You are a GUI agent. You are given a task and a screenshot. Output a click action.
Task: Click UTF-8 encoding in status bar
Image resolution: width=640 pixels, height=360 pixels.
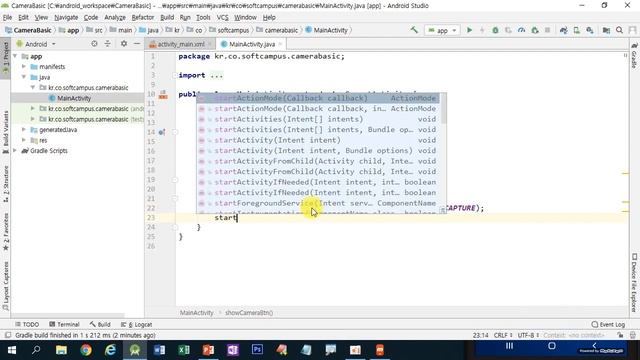(x=528, y=335)
